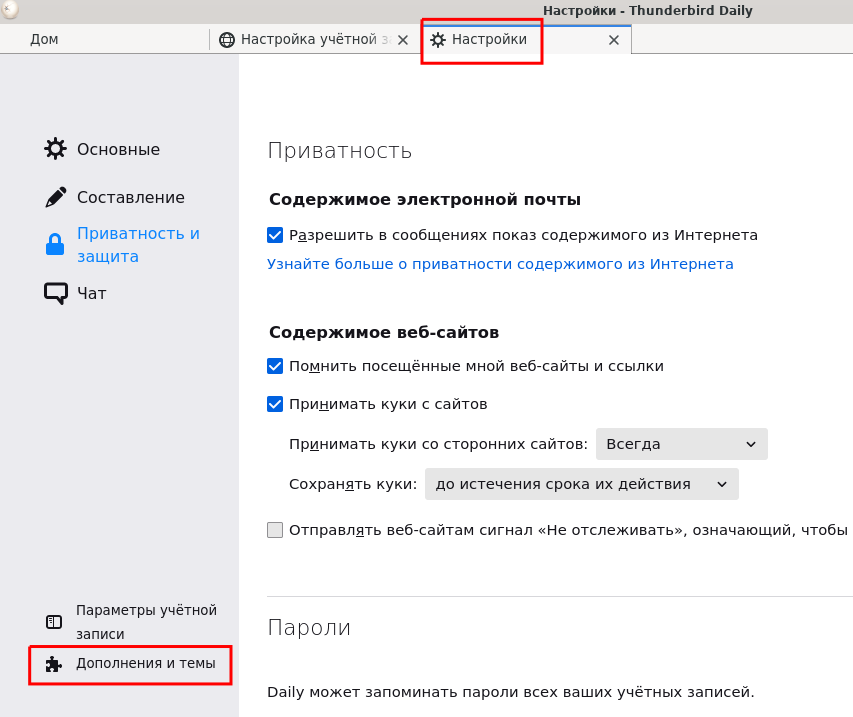
Task: Switch to the Дом tab
Action: (45, 39)
